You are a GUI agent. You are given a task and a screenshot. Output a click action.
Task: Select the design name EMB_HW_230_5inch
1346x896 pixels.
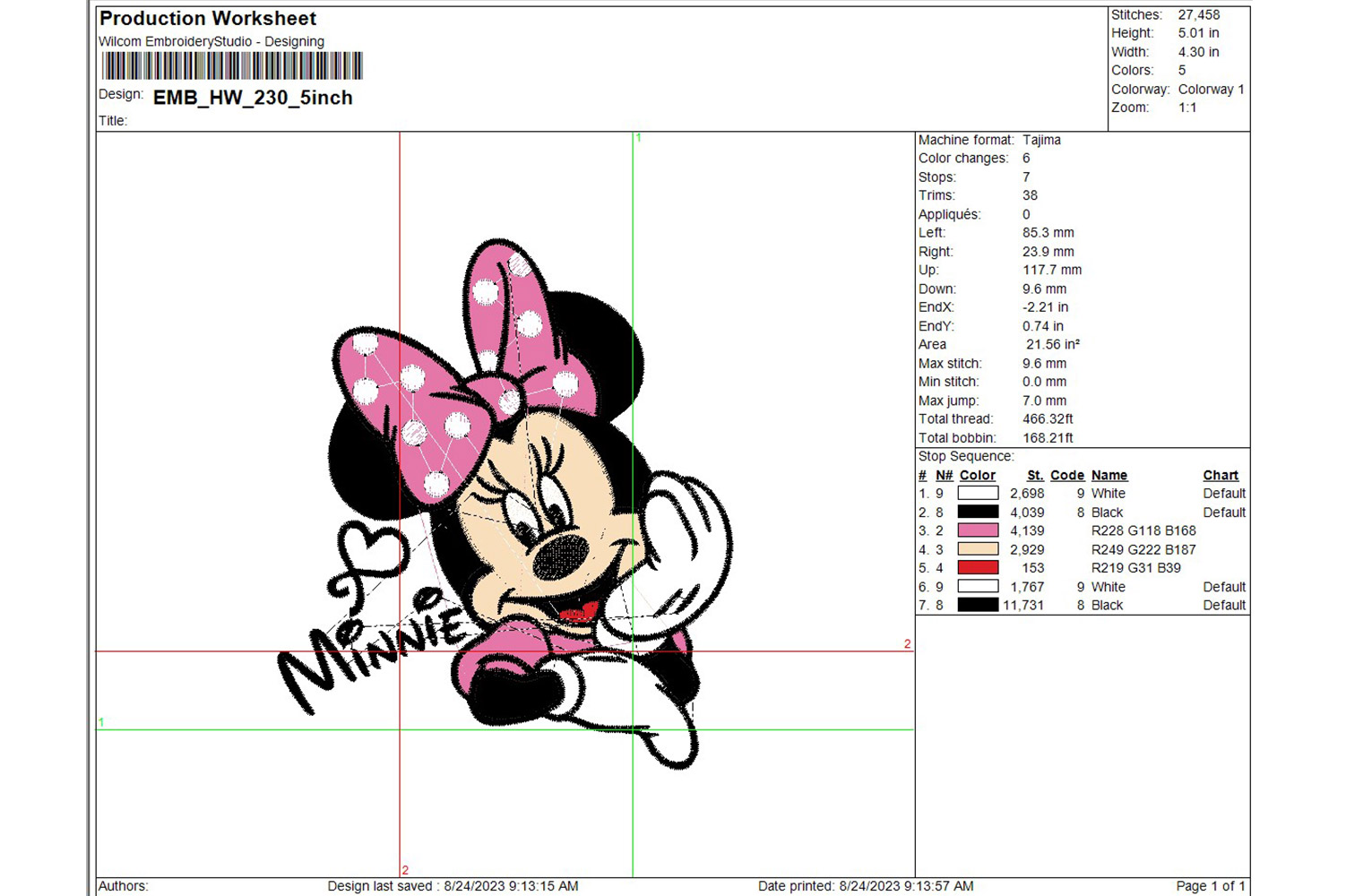point(253,98)
